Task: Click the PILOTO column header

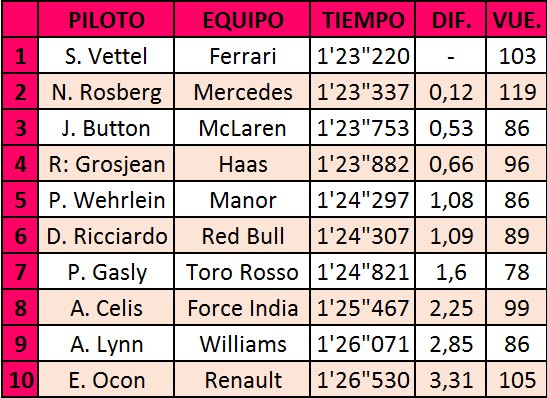Action: point(106,20)
